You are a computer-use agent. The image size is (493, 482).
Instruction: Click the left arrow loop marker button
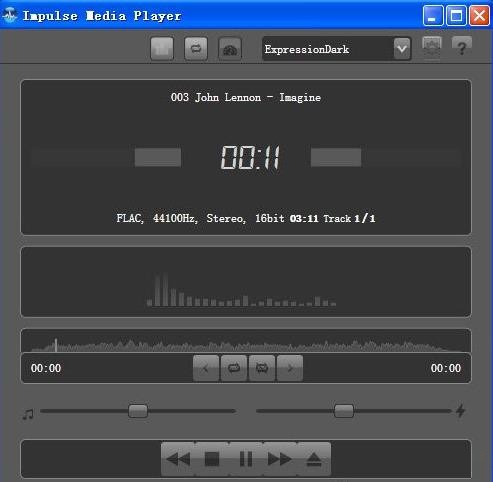coord(206,368)
